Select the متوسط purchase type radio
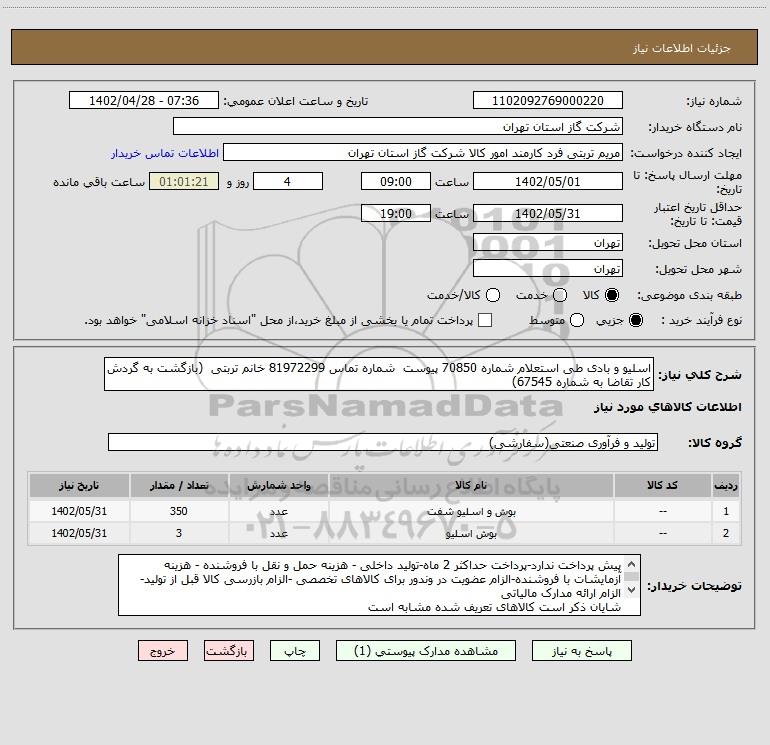This screenshot has width=770, height=745. click(577, 320)
